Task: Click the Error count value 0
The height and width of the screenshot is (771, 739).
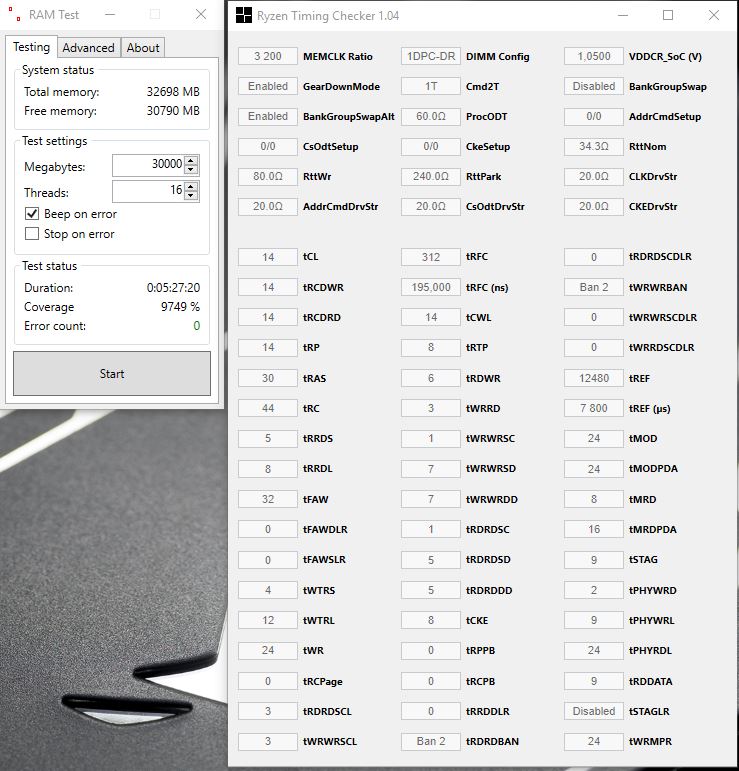Action: (x=197, y=326)
